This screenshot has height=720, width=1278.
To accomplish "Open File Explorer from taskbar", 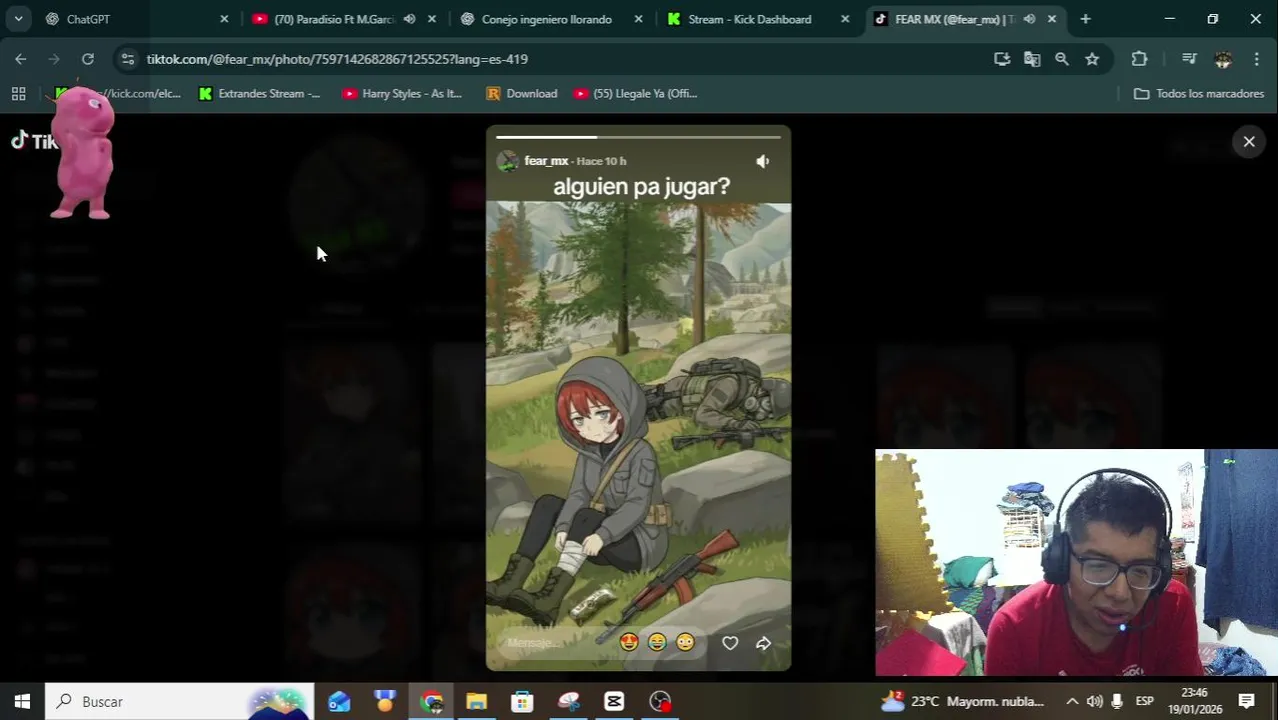I will pos(476,701).
